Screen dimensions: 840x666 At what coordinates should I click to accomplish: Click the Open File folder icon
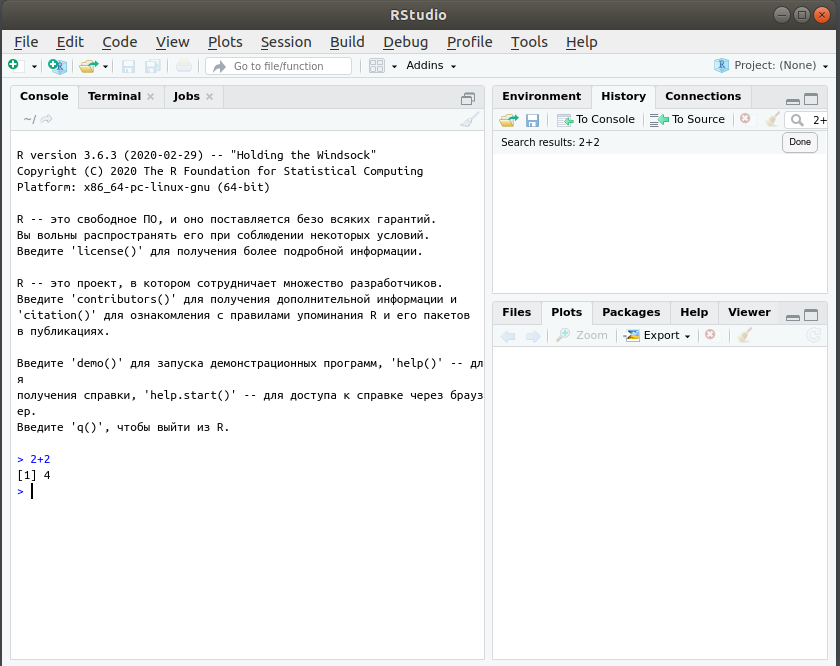[x=88, y=66]
